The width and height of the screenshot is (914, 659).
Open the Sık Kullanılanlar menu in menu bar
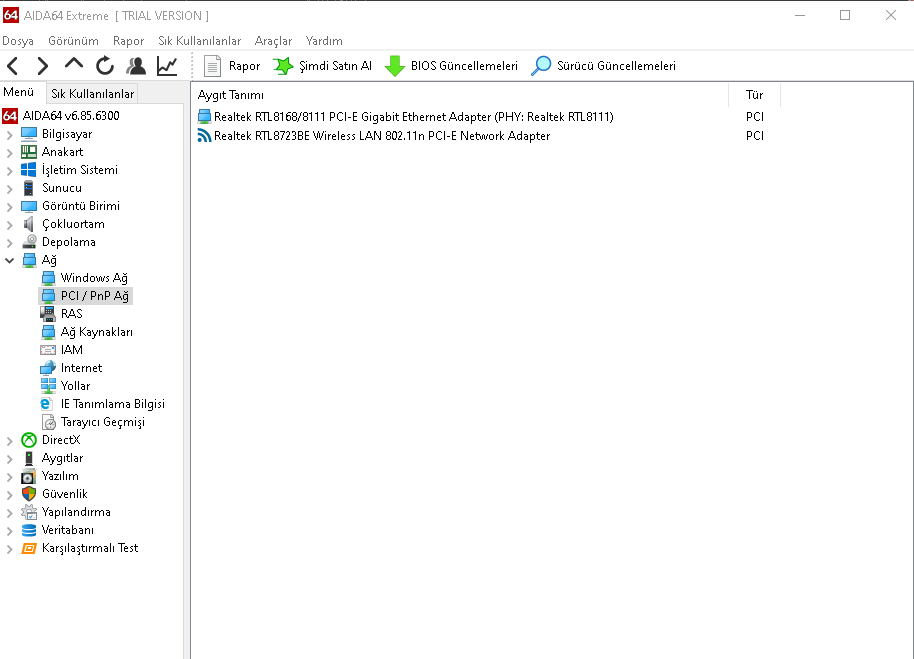coord(199,41)
